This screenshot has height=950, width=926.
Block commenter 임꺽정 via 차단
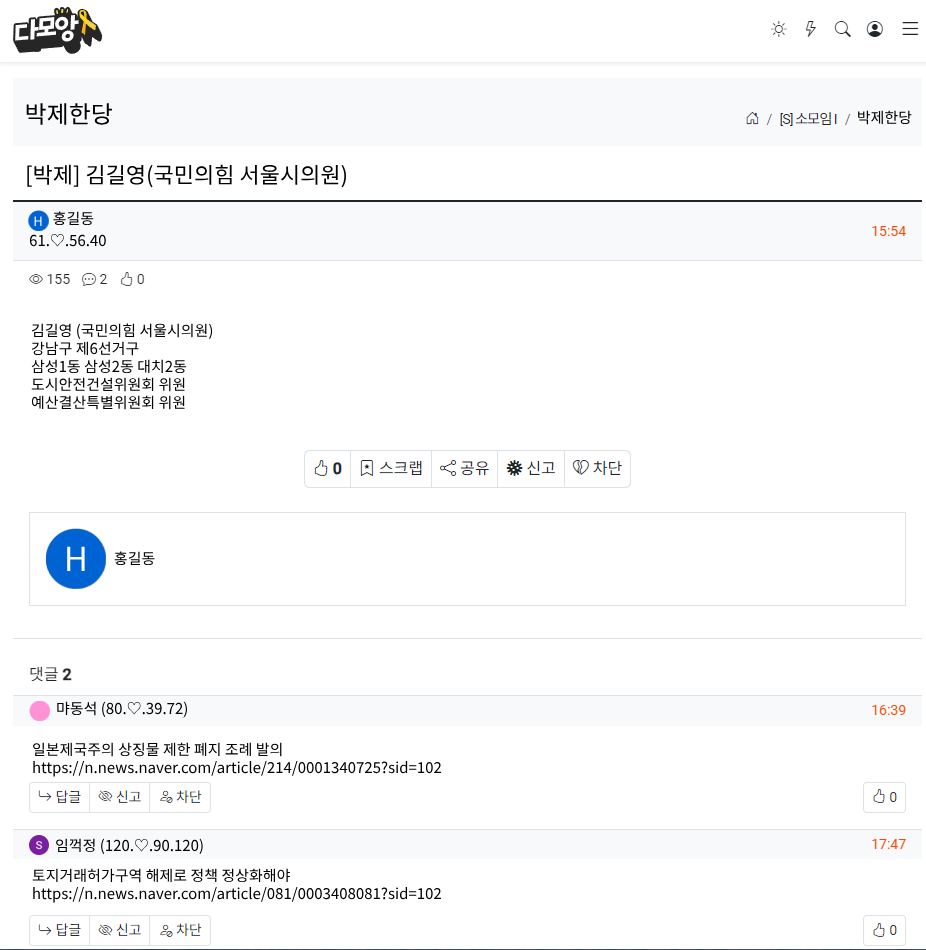click(180, 930)
